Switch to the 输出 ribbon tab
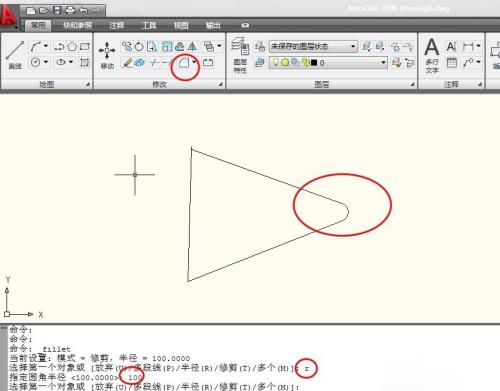This screenshot has width=500, height=391. coord(213,25)
